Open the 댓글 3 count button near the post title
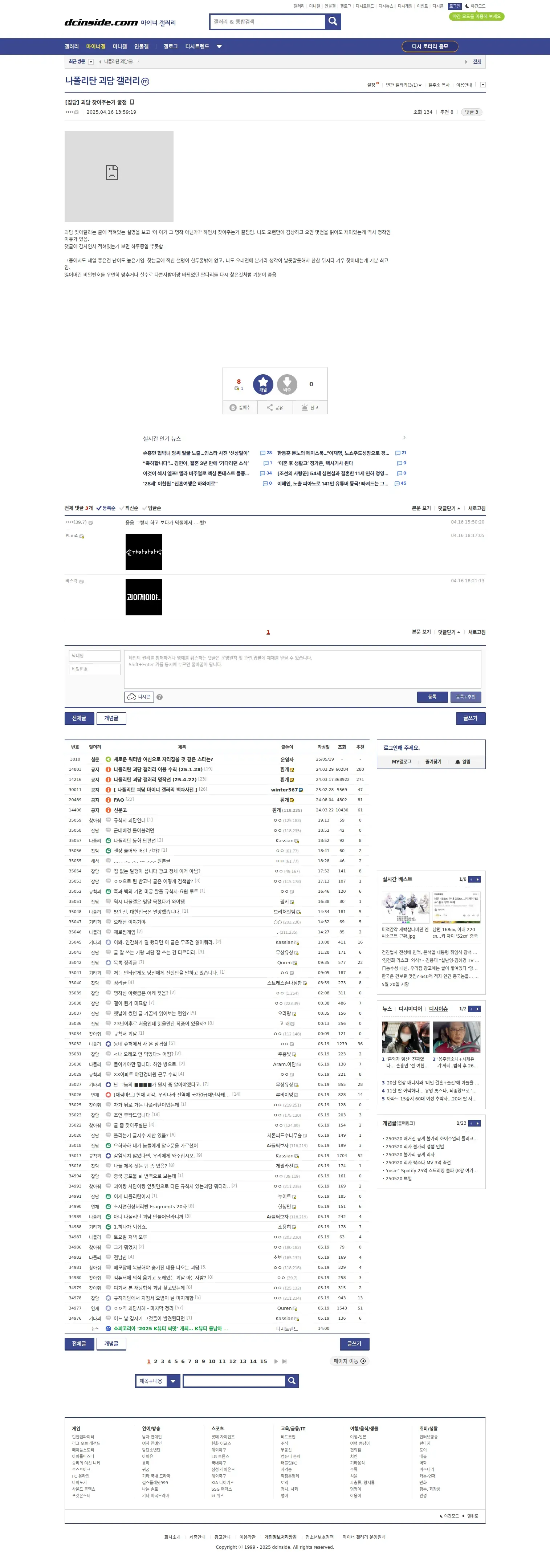550x1568 pixels. click(472, 112)
